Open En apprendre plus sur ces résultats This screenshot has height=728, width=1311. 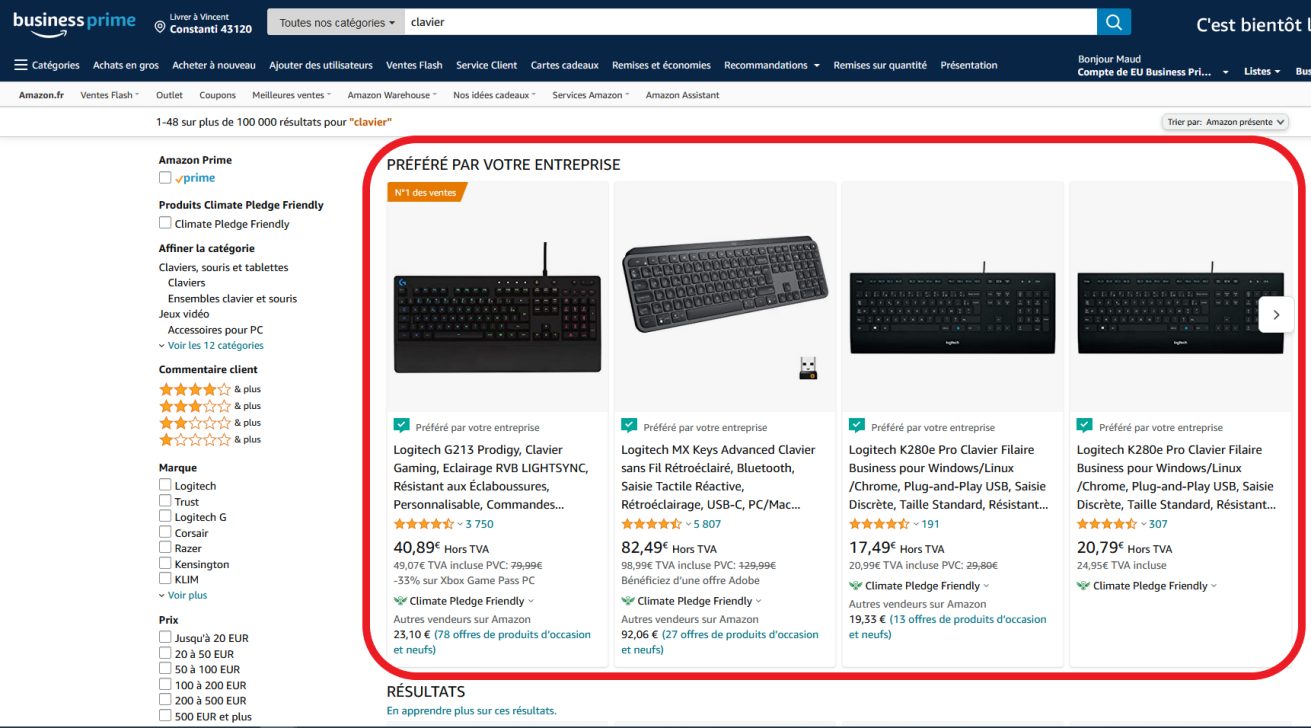[x=471, y=710]
